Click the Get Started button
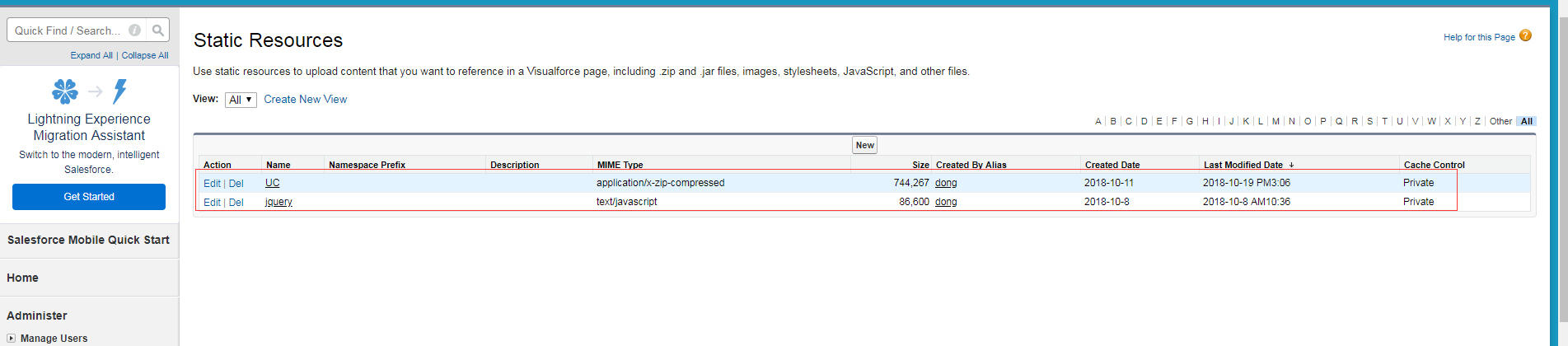This screenshot has width=1568, height=346. tap(89, 197)
